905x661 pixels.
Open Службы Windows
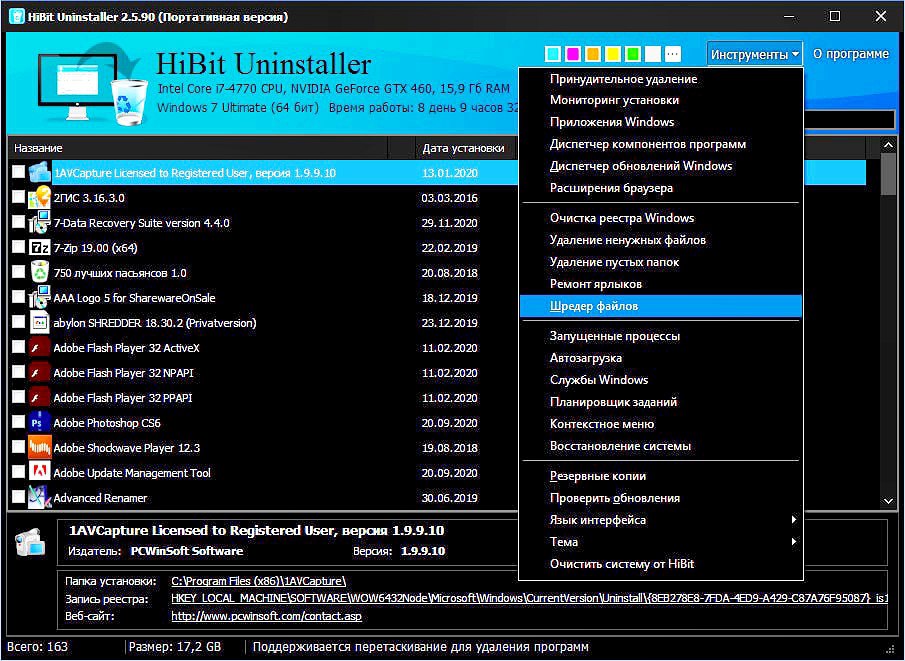coord(661,379)
